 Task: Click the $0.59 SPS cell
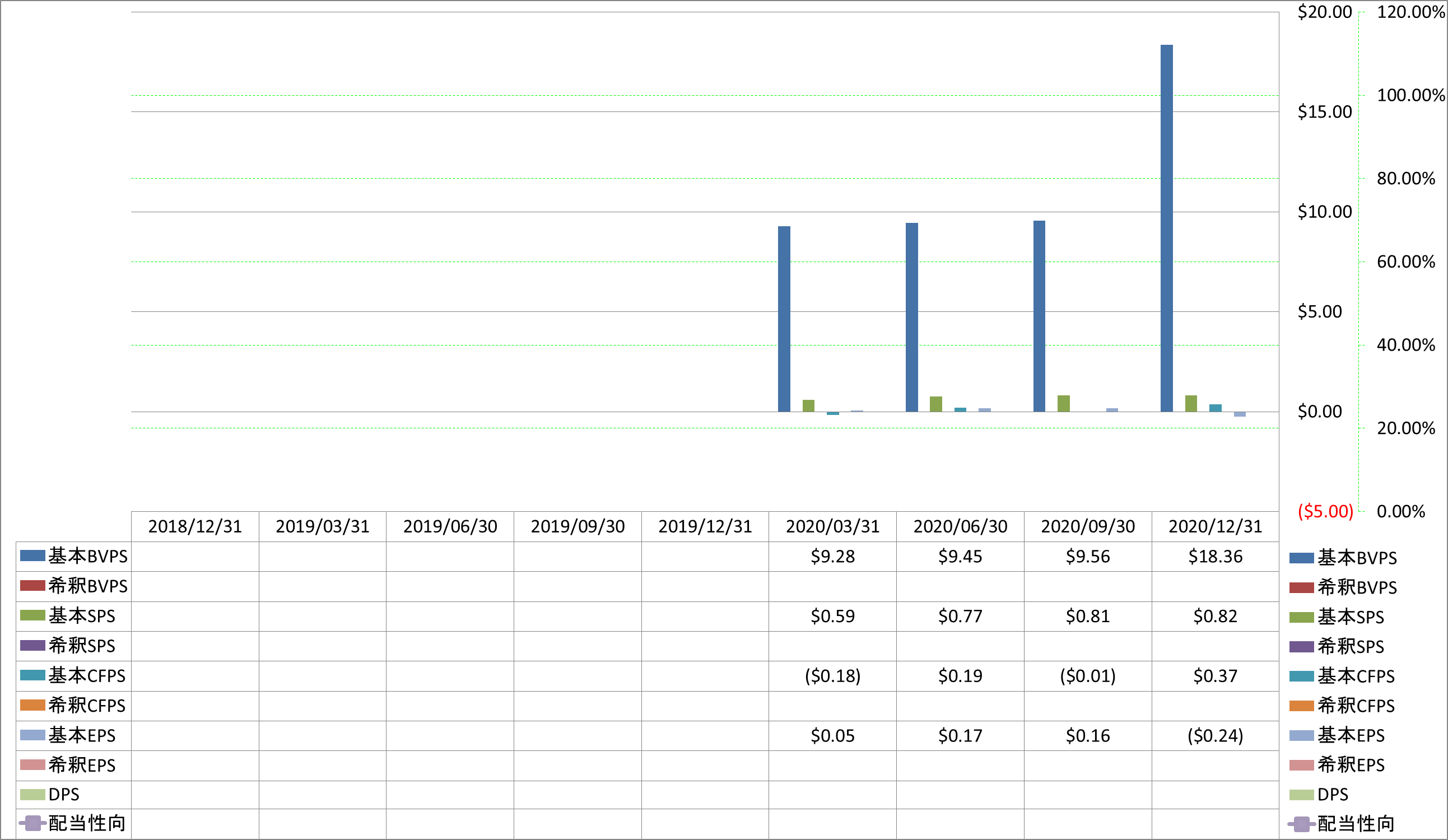pos(832,616)
